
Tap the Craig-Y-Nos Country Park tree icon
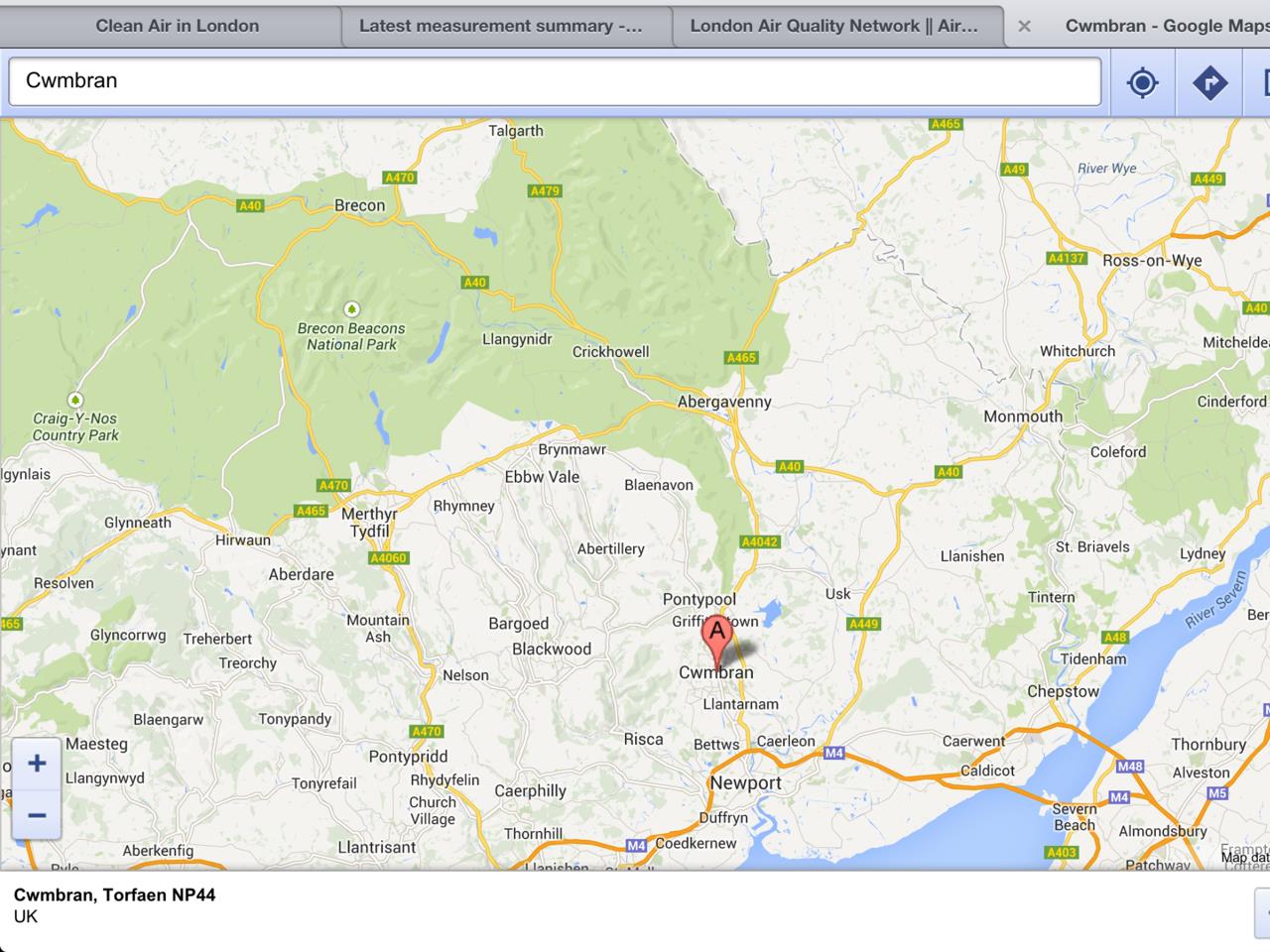click(x=74, y=400)
